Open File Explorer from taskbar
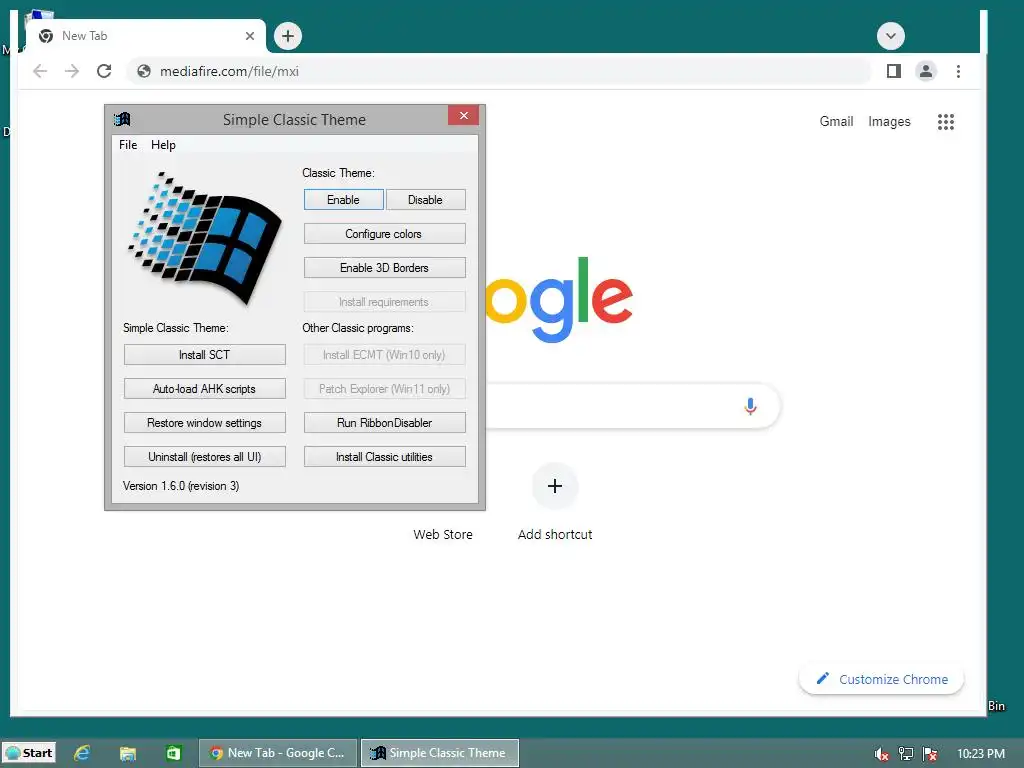The width and height of the screenshot is (1024, 768). click(128, 753)
